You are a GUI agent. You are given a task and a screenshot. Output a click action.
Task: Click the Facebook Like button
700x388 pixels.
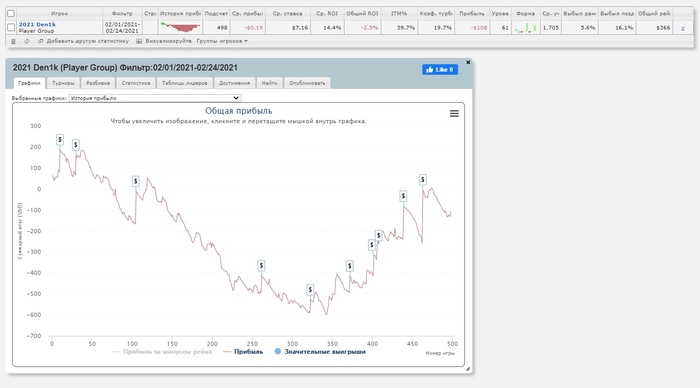point(440,70)
